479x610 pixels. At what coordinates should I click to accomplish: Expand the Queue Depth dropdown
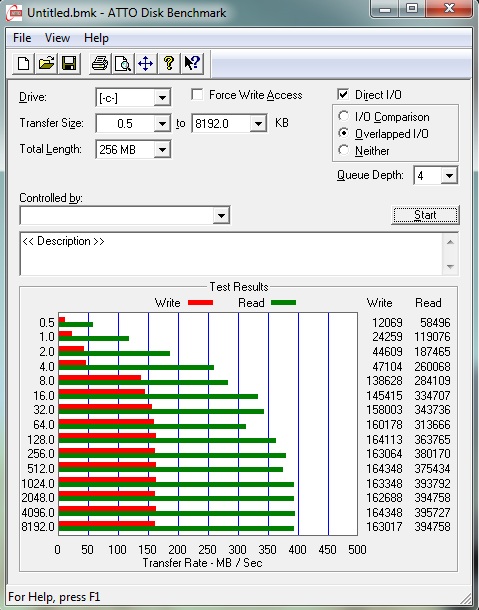(449, 176)
